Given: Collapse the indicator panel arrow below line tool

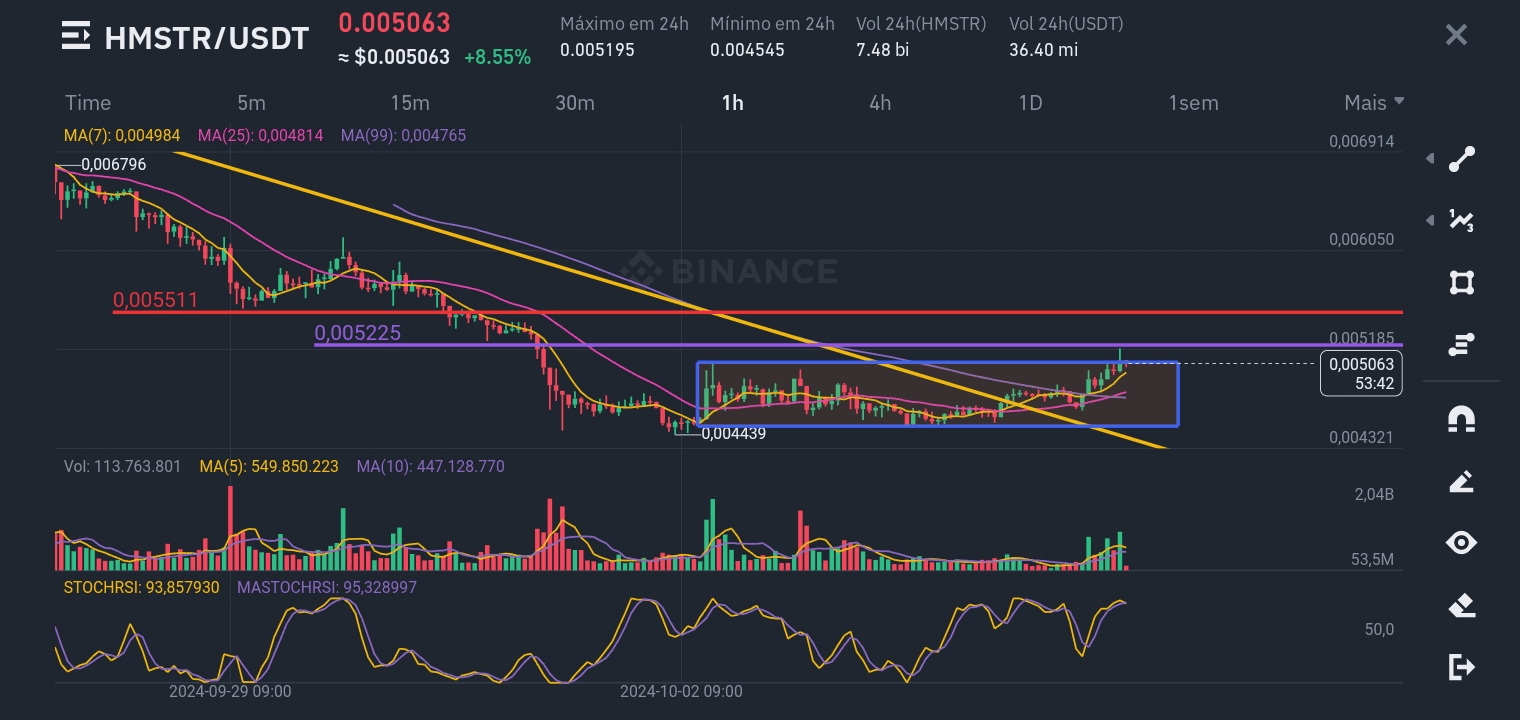Looking at the screenshot, I should pos(1430,220).
